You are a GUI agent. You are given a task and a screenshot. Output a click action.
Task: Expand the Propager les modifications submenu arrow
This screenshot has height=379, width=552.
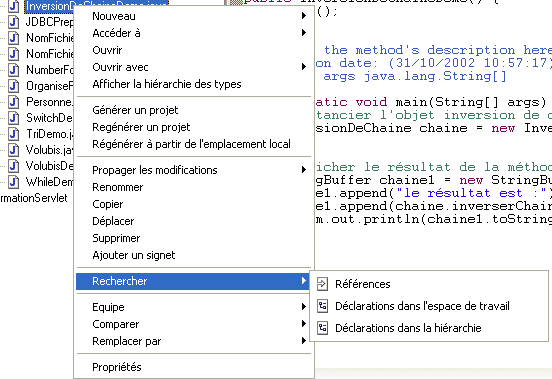304,170
